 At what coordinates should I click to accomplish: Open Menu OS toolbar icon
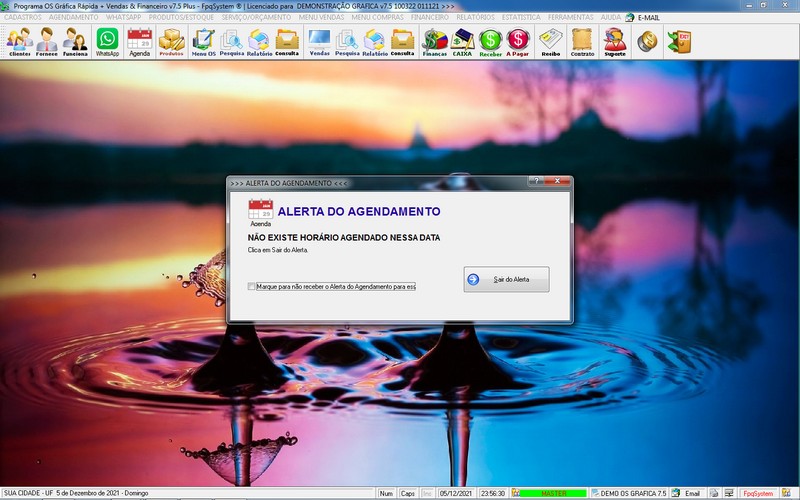(204, 42)
